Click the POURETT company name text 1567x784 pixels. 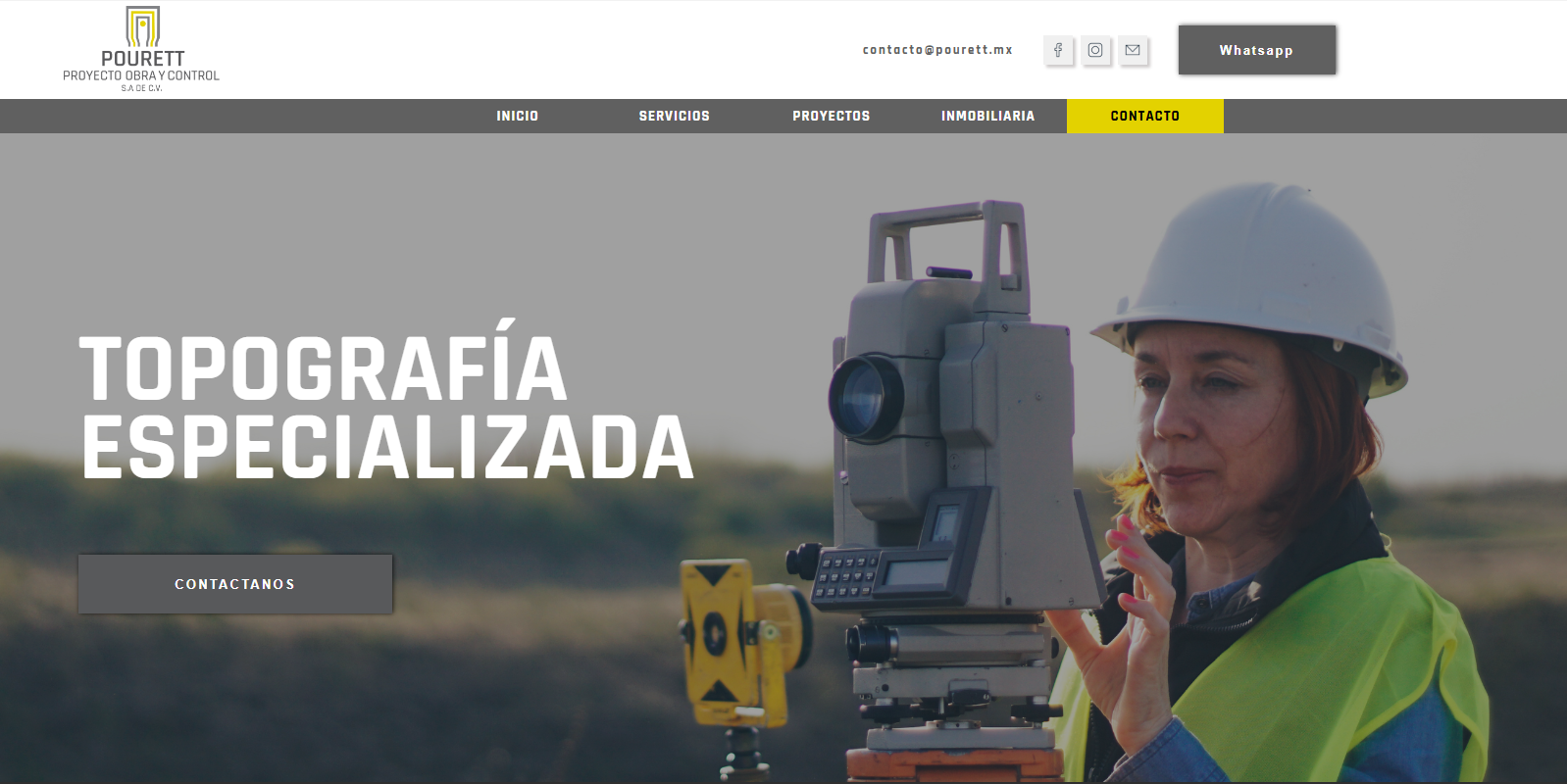click(x=142, y=59)
